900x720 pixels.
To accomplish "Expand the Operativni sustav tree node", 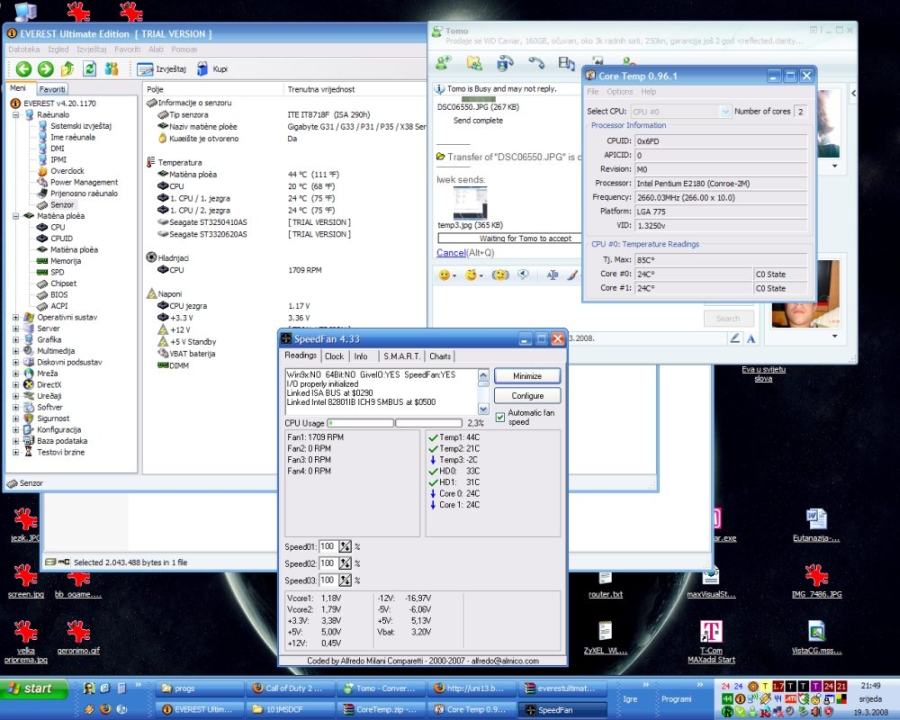I will click(x=17, y=317).
